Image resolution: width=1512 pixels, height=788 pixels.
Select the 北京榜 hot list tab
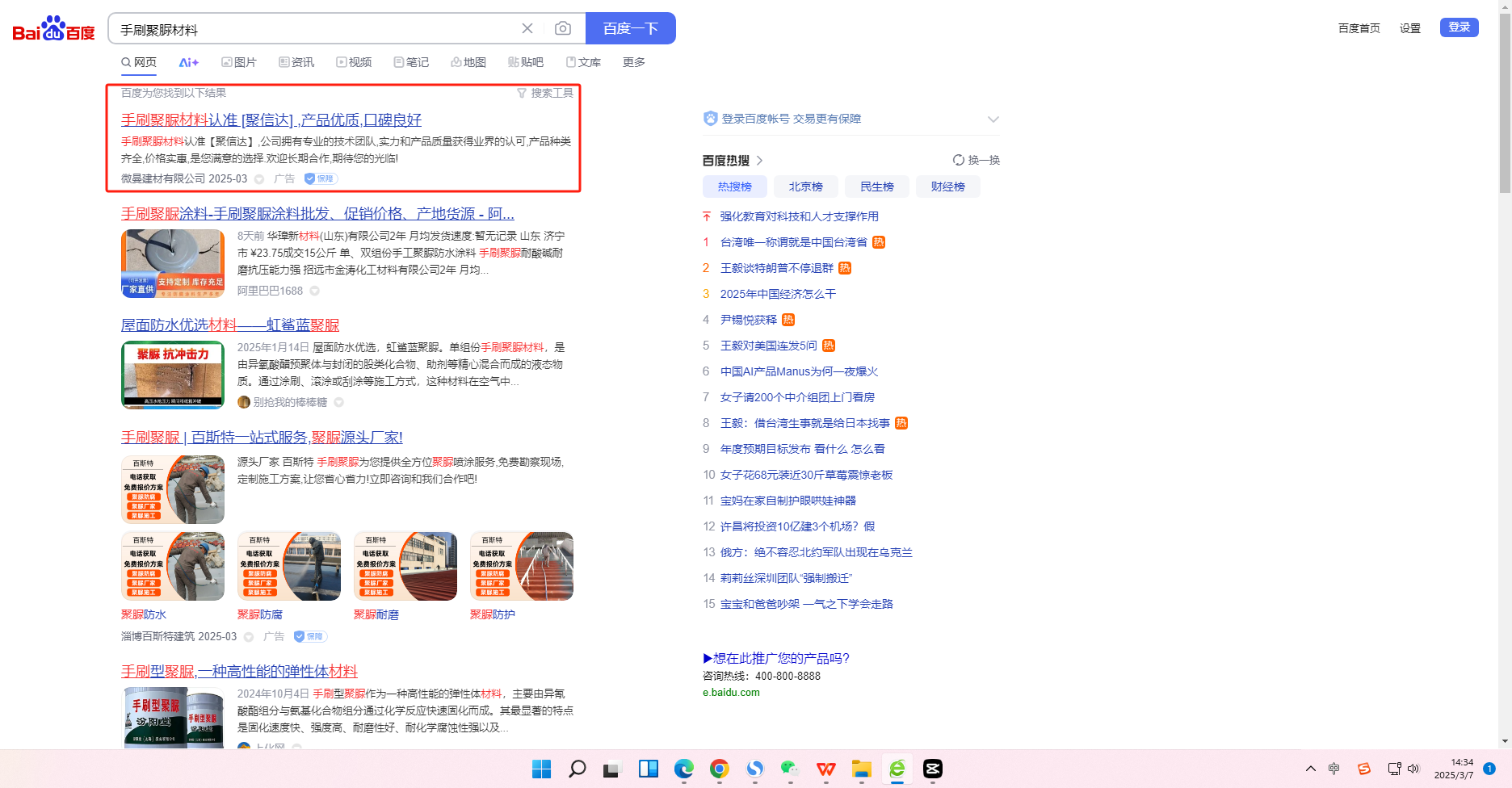tap(806, 187)
